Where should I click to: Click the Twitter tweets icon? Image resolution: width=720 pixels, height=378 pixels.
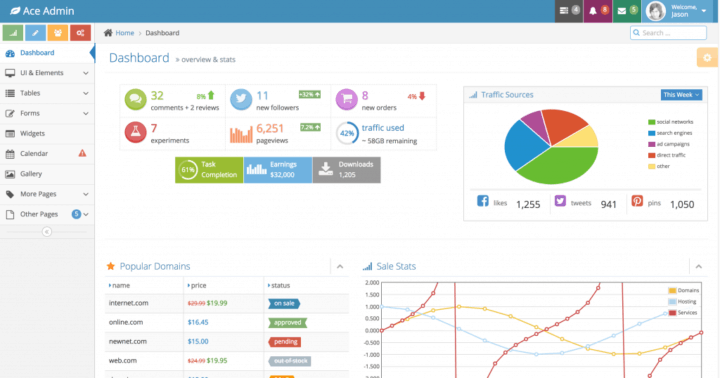(x=560, y=201)
